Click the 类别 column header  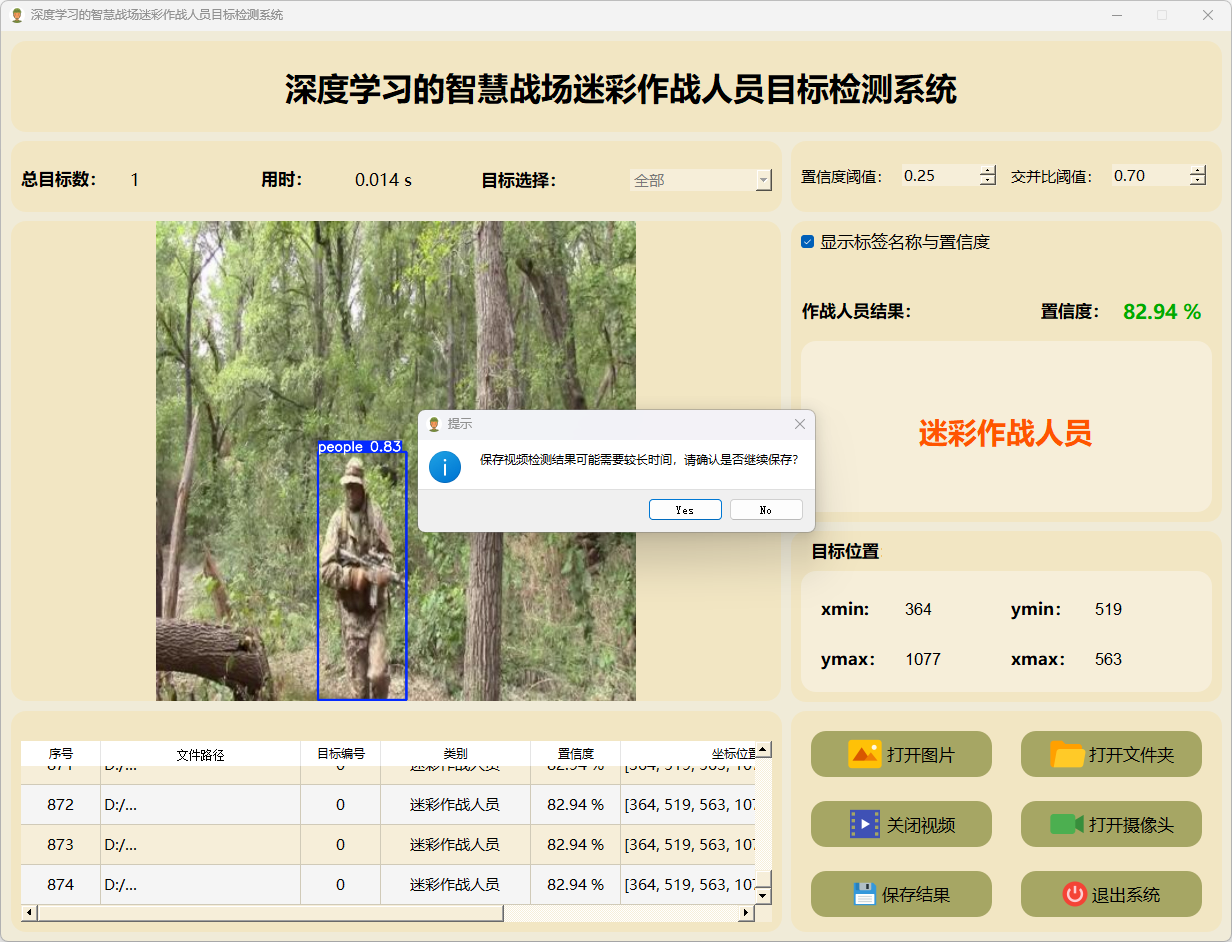pos(455,754)
